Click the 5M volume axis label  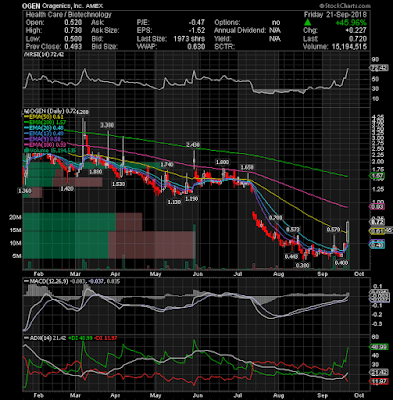[x=17, y=256]
